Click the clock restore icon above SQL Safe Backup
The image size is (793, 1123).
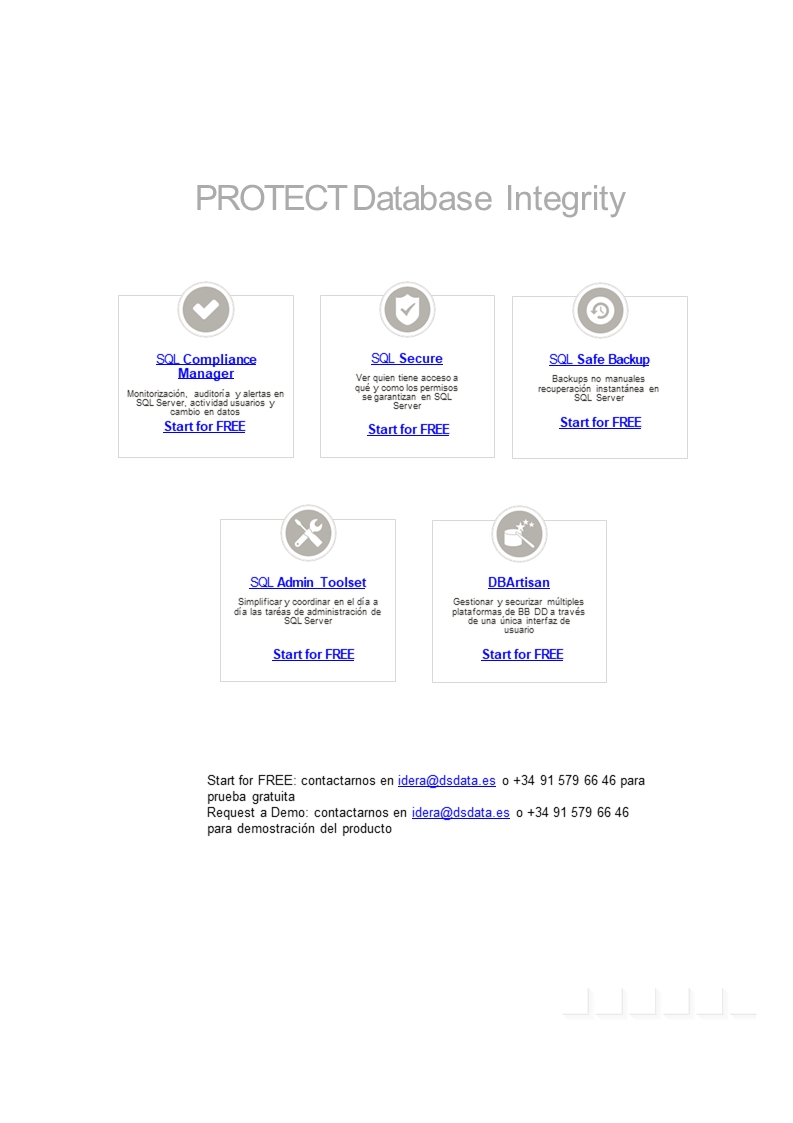click(600, 311)
